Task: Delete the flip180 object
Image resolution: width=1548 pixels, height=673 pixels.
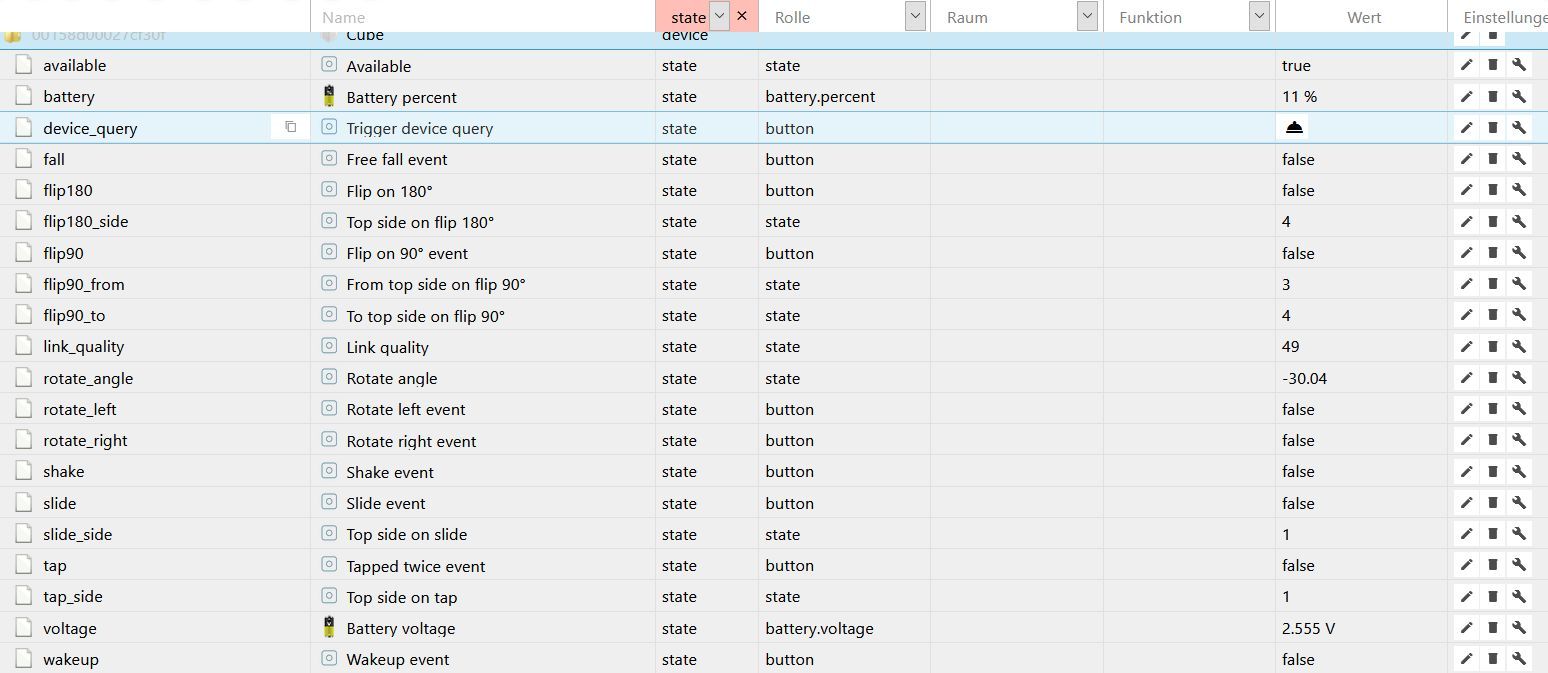Action: tap(1492, 190)
